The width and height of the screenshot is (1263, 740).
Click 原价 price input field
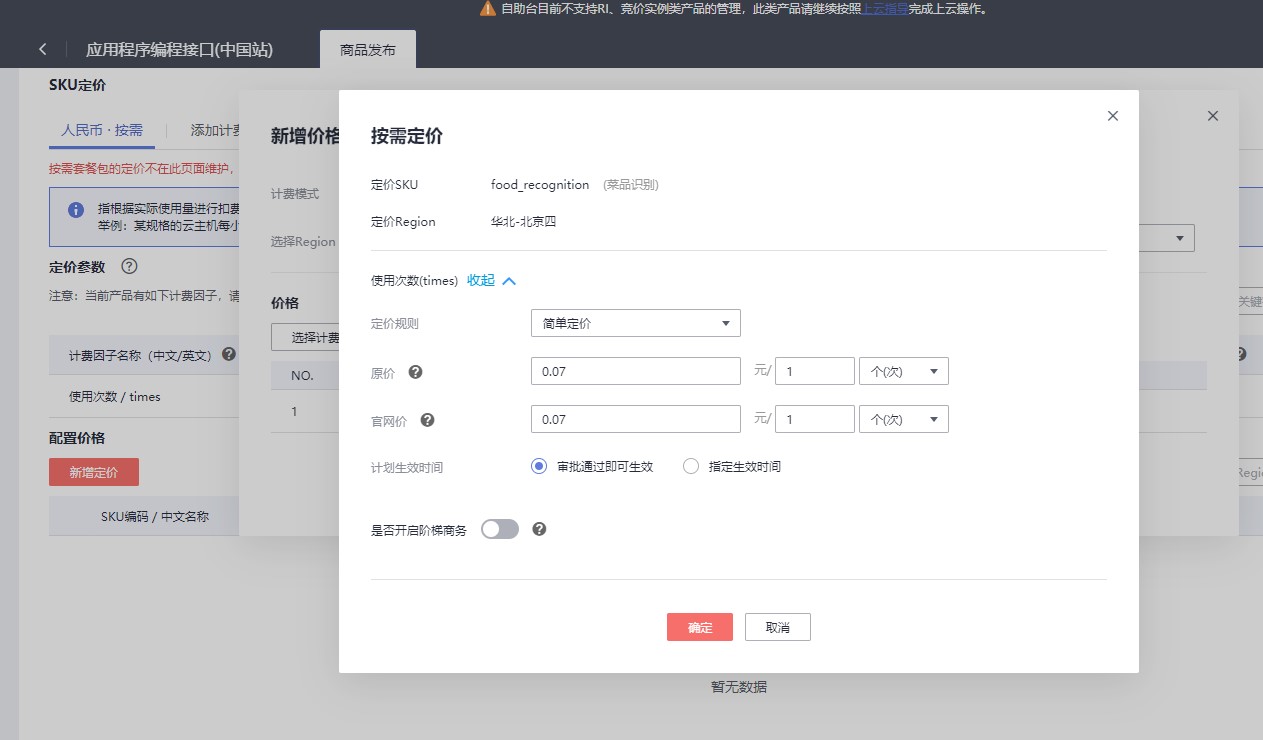click(636, 371)
